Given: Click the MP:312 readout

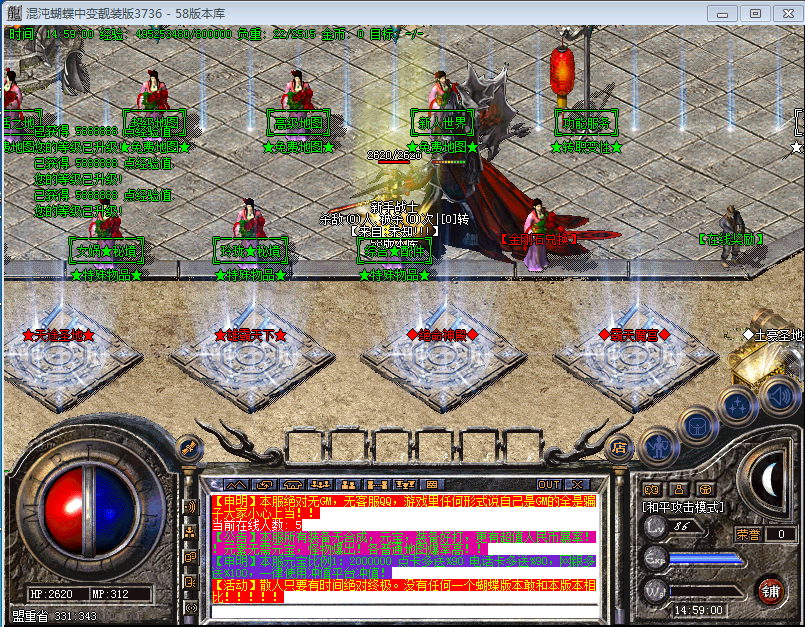Looking at the screenshot, I should (110, 594).
